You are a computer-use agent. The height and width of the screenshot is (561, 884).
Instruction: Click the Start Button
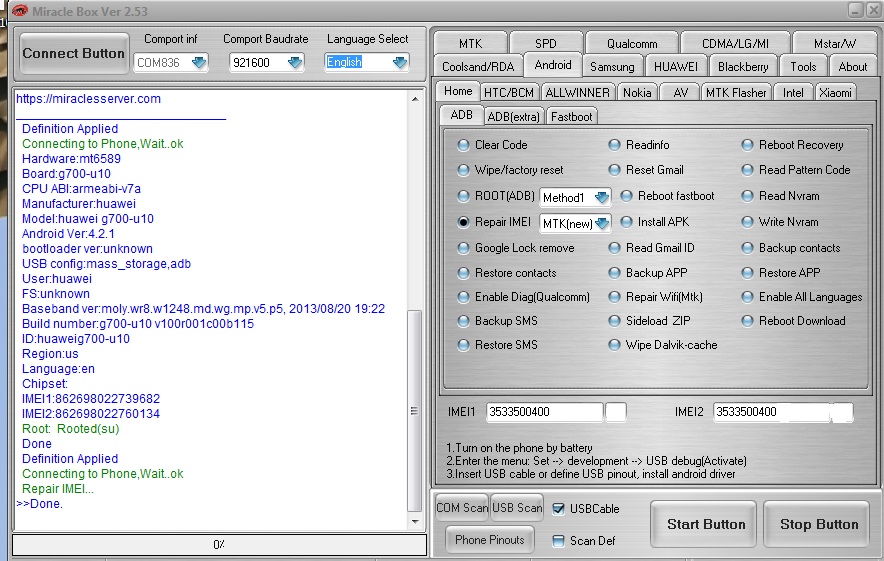705,524
